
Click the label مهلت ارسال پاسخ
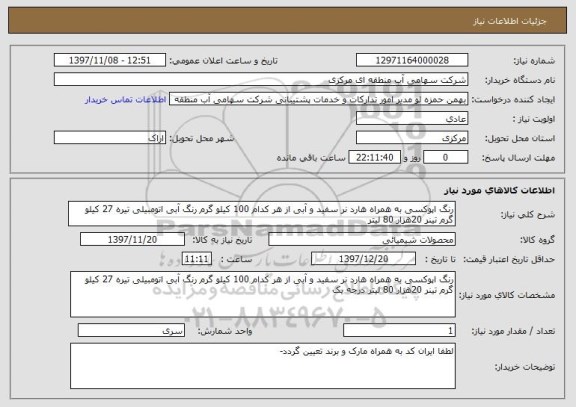[518, 158]
